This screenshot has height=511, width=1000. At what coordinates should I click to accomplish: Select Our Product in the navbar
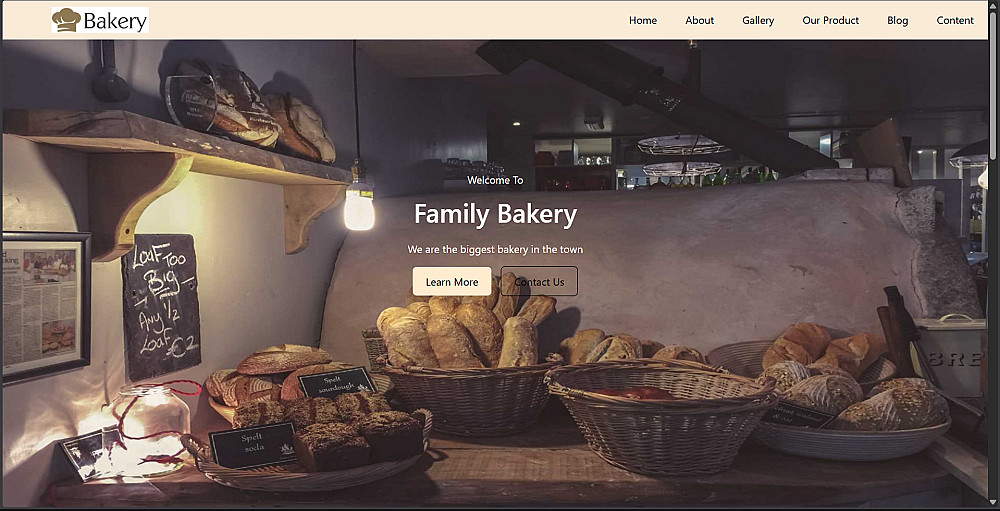[831, 20]
